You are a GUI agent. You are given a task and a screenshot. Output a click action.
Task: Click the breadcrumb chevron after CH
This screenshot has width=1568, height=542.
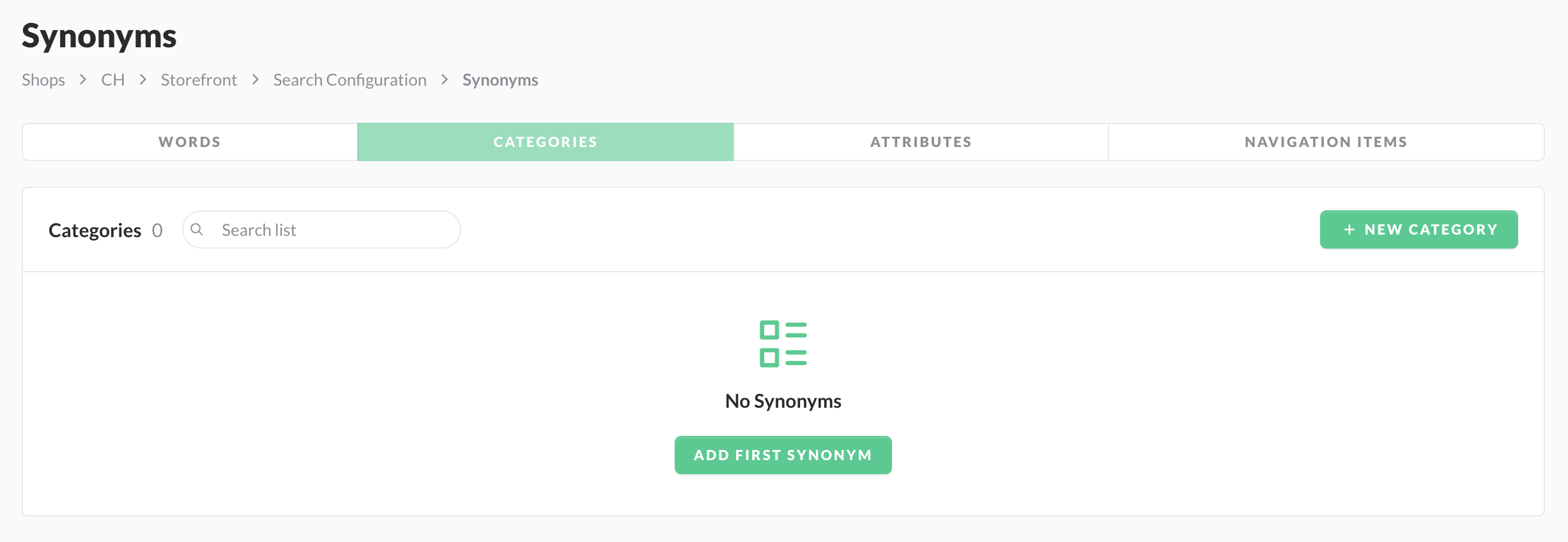[x=143, y=80]
